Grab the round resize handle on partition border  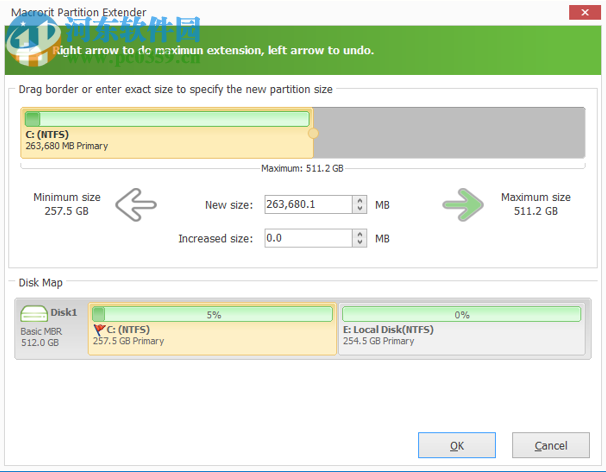tap(313, 133)
